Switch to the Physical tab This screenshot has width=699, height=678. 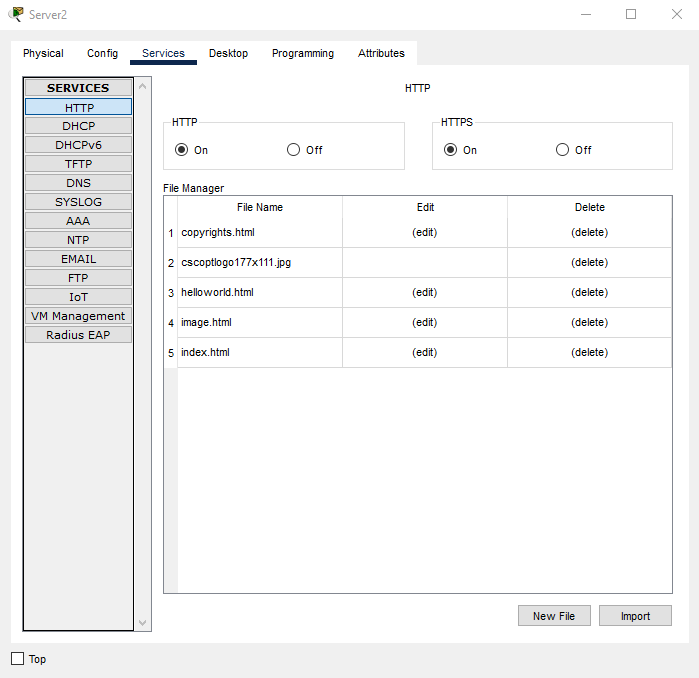pos(43,53)
